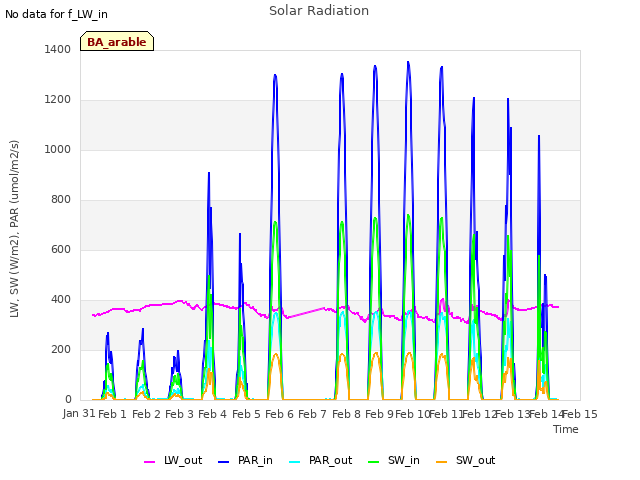Viewport: 640px width, 480px height.
Task: Click the 800 y-axis tick label
Action: click(x=61, y=200)
